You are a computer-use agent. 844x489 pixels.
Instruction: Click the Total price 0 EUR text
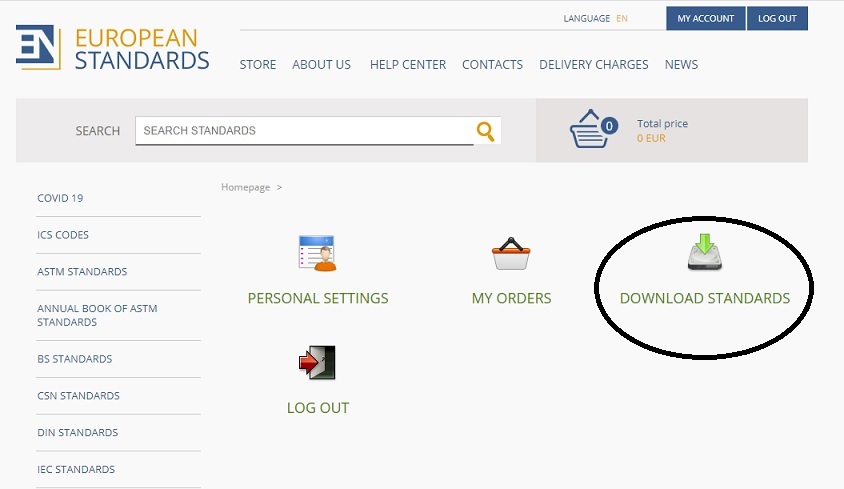tap(662, 131)
